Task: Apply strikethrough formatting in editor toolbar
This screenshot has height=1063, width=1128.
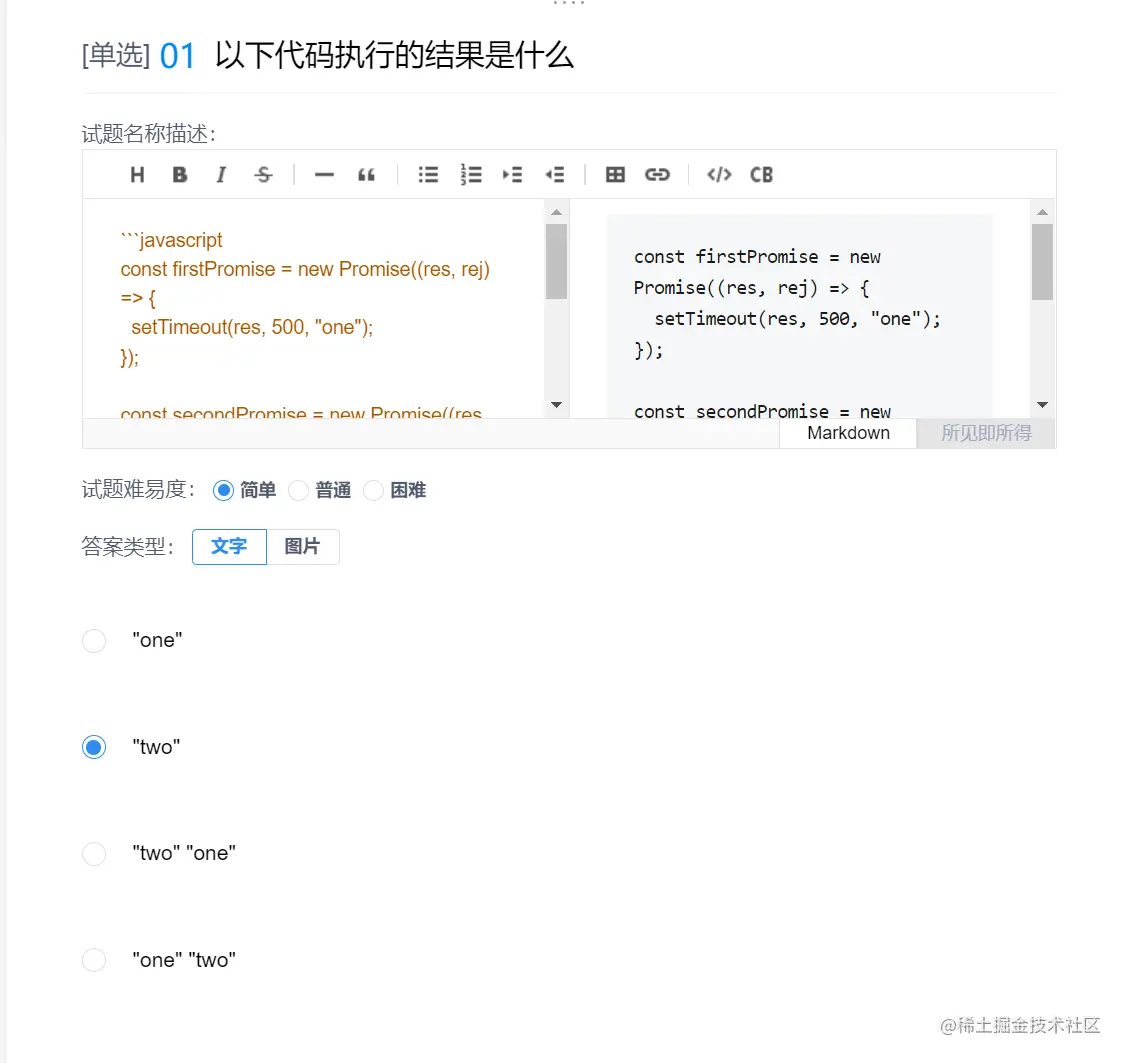Action: pyautogui.click(x=263, y=175)
